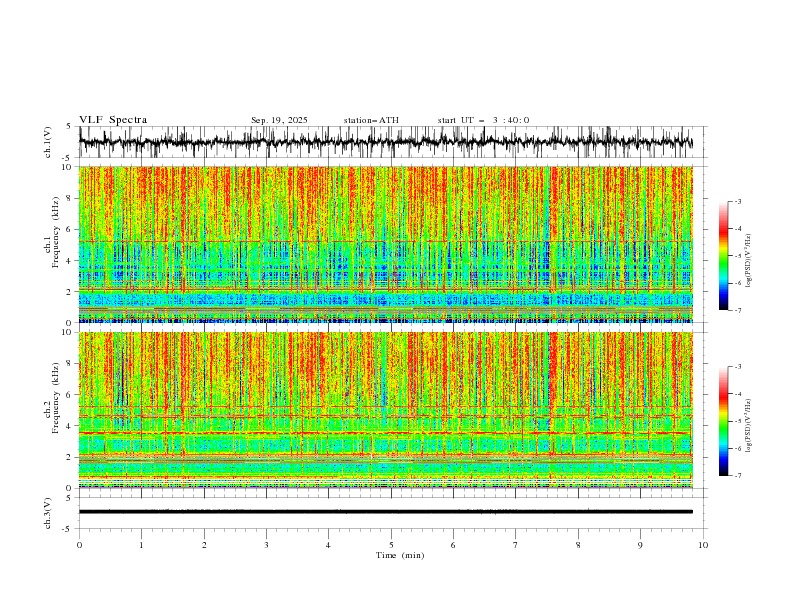
Task: Click the '-3' tick on upper colorbar
Action: click(x=738, y=201)
